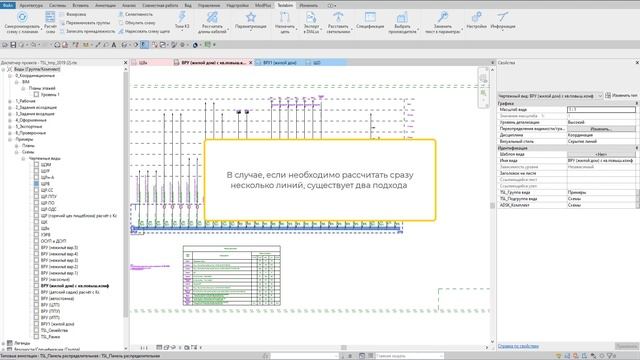The image size is (640, 360).
Task: Click Экспорт в DIALux icon
Action: (x=311, y=17)
